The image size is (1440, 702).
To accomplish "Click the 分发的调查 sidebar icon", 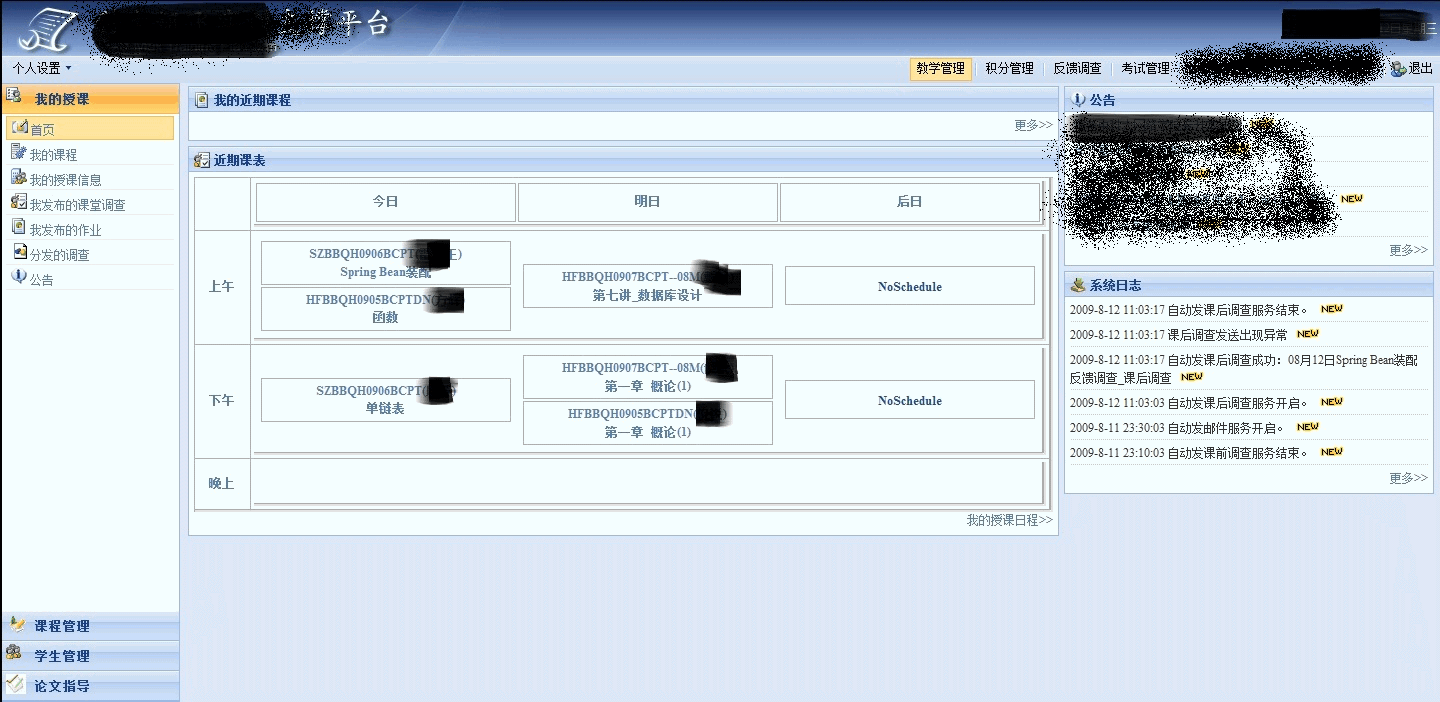I will 19,252.
